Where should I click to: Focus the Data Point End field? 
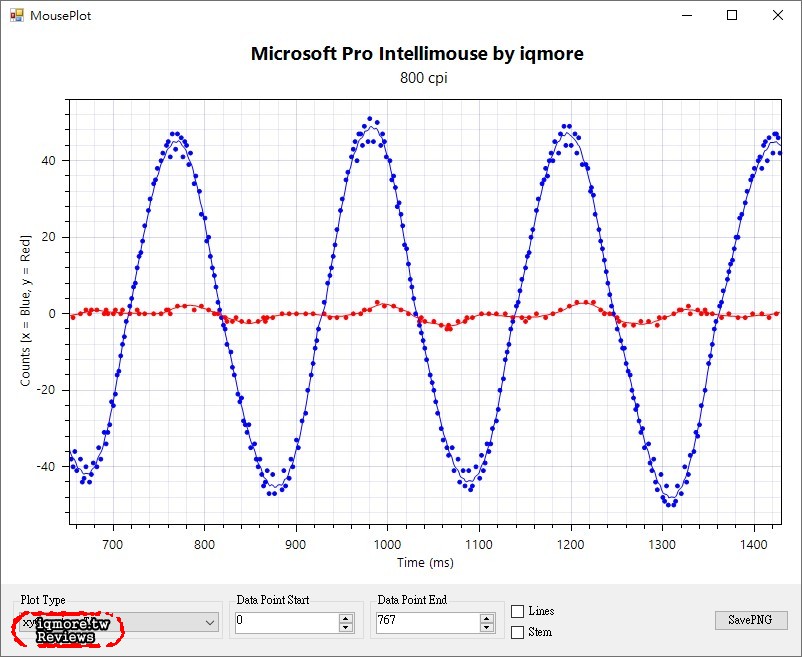click(x=428, y=622)
